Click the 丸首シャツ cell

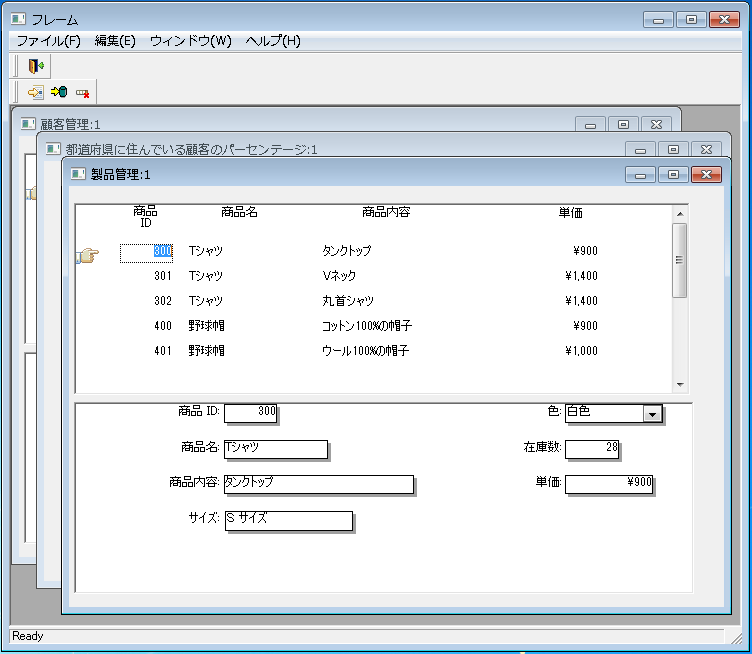point(348,301)
